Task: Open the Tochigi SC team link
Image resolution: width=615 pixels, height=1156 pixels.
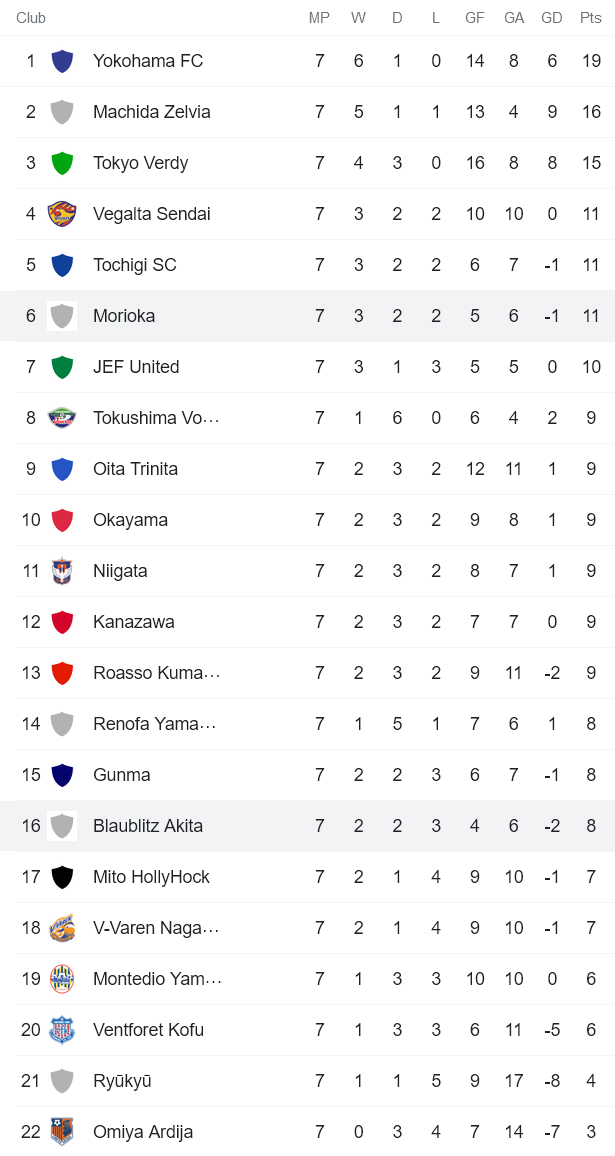Action: [134, 265]
